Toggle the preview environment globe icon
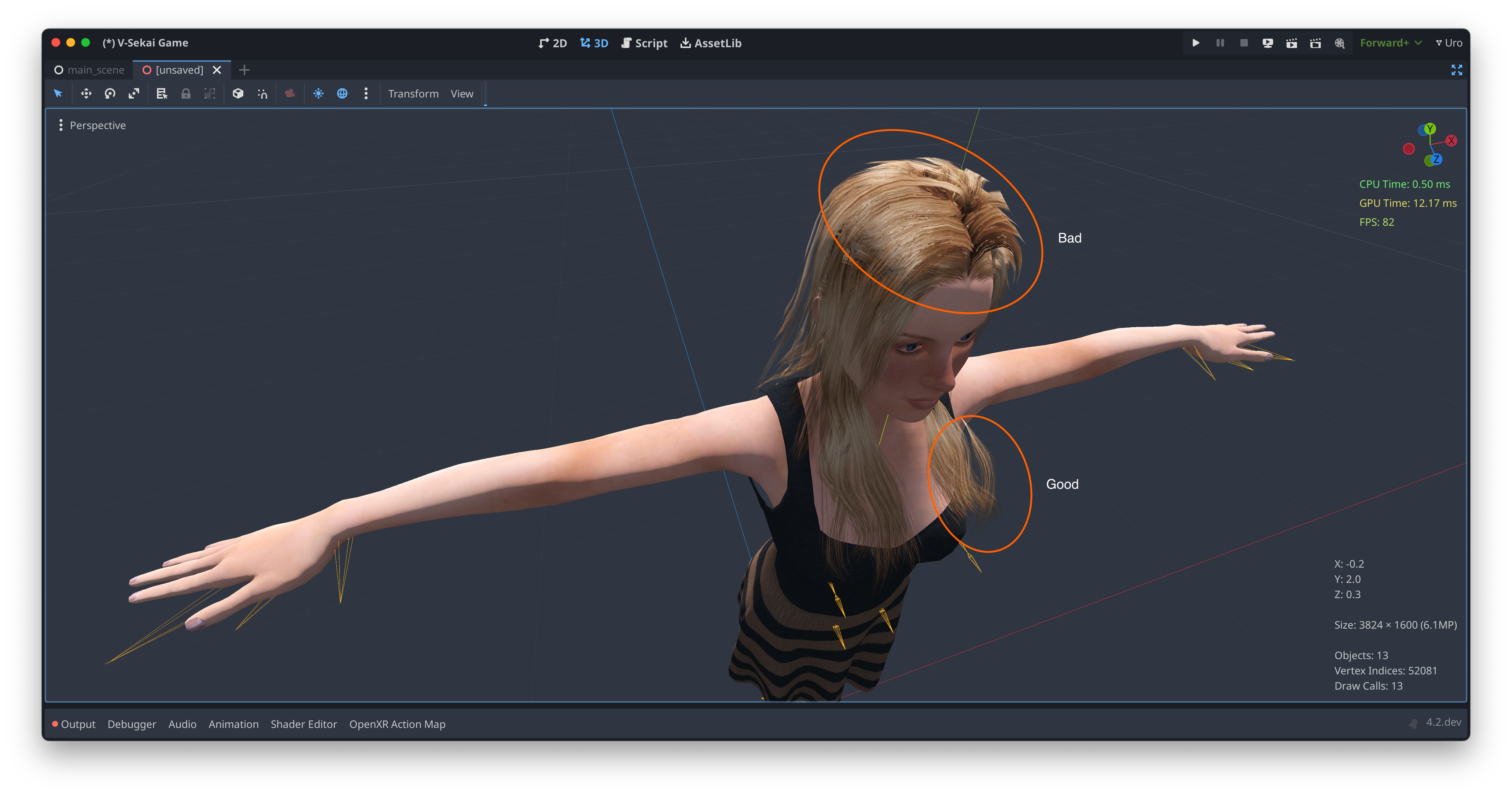The width and height of the screenshot is (1512, 796). click(342, 93)
